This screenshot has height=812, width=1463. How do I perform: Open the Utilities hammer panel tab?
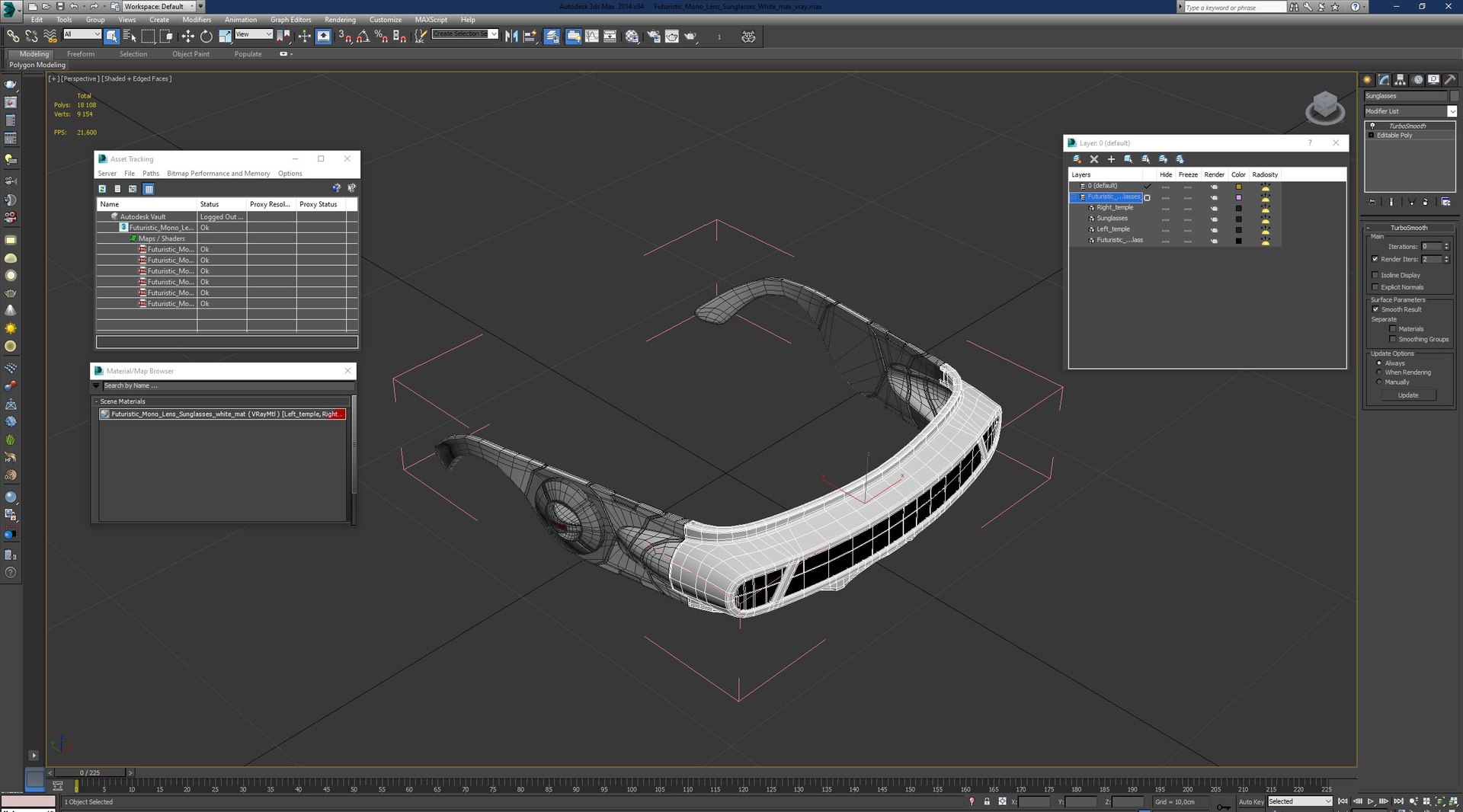1450,80
